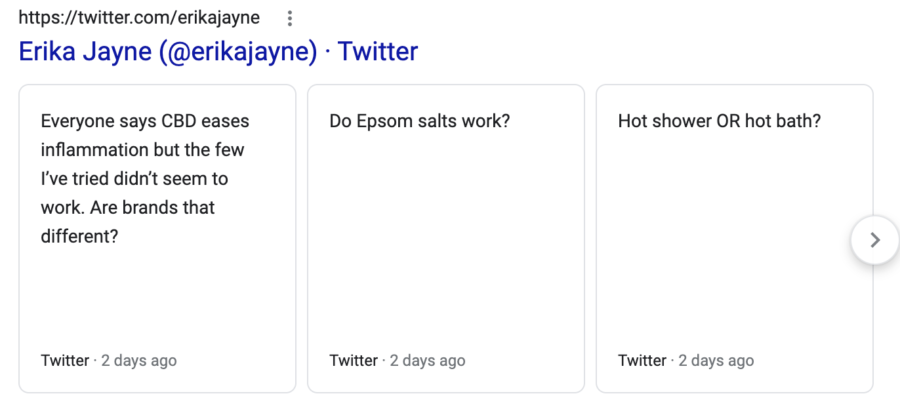Click Twitter source label on hot bath card

(642, 361)
